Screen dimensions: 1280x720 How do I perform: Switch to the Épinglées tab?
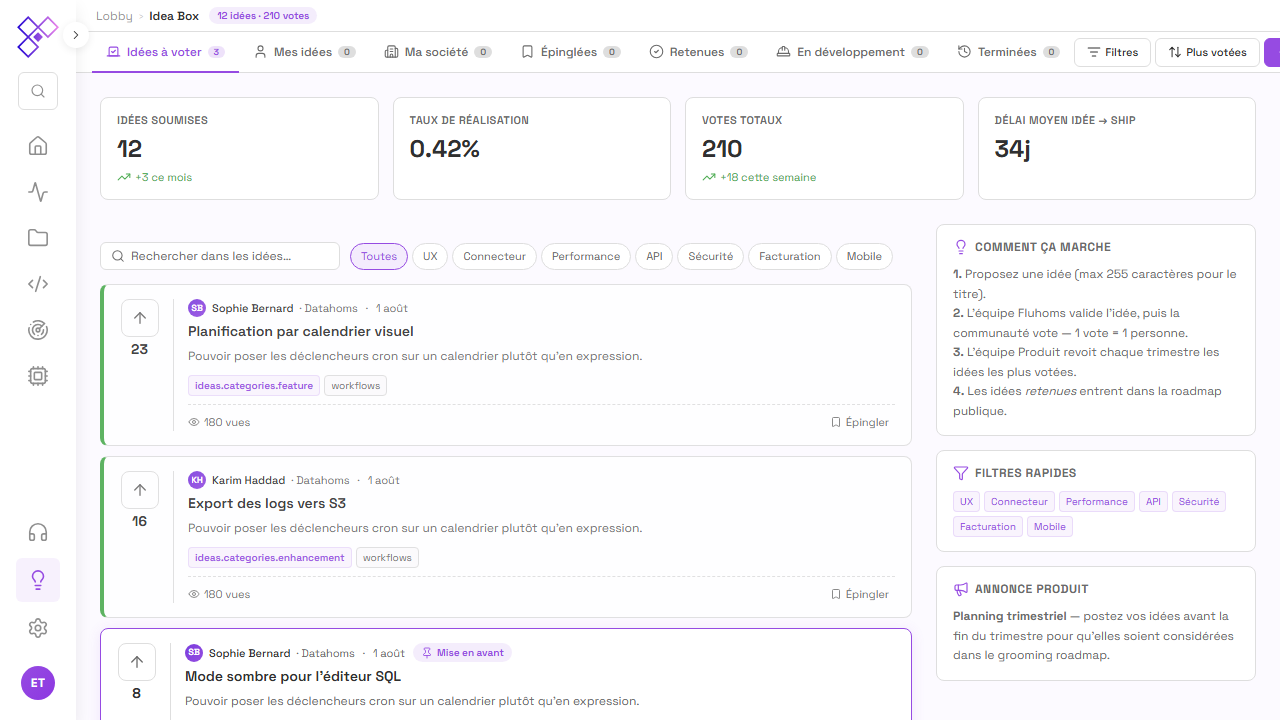pyautogui.click(x=571, y=52)
